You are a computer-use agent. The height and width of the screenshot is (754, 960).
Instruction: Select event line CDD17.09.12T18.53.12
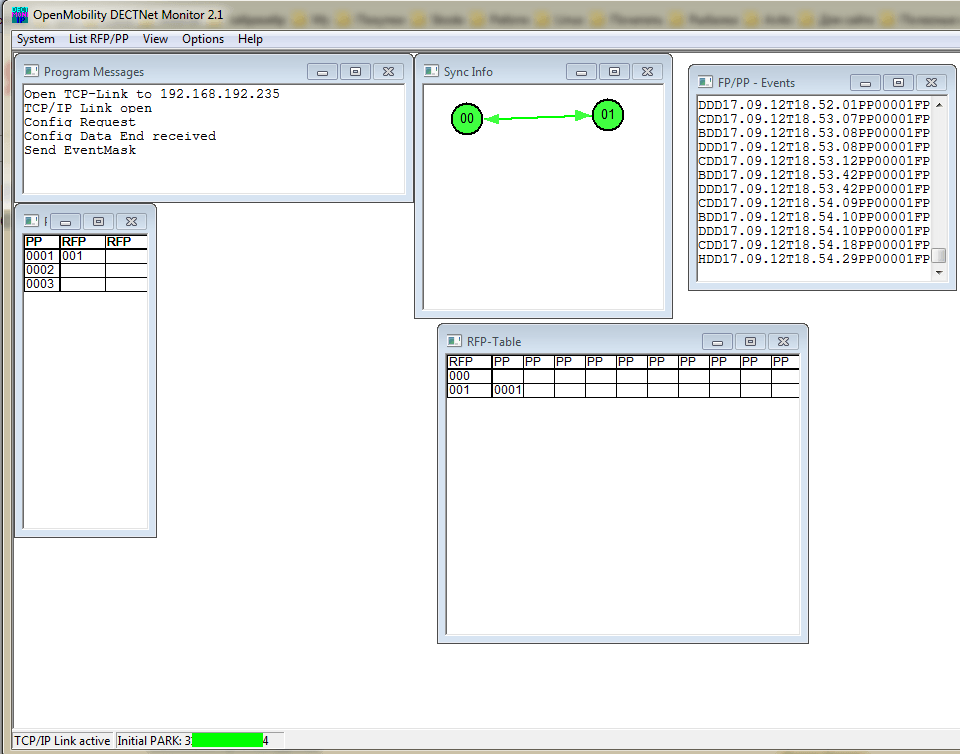814,161
